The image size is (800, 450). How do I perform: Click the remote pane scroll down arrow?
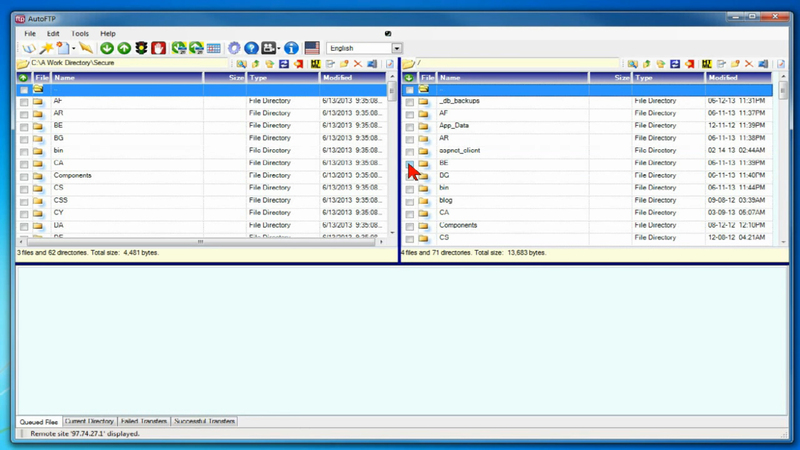783,242
